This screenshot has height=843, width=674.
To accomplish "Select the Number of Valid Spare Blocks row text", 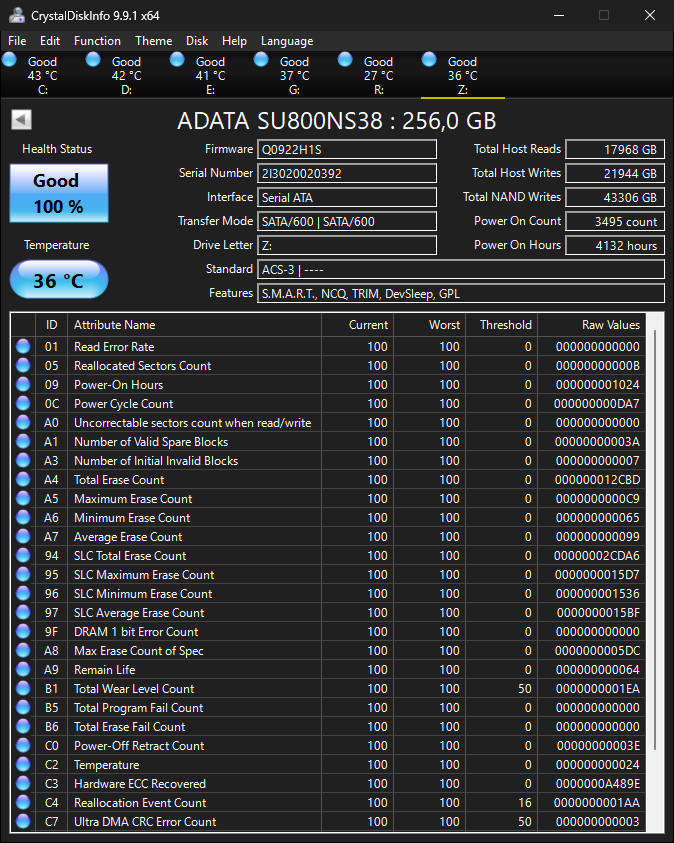I will pos(151,442).
